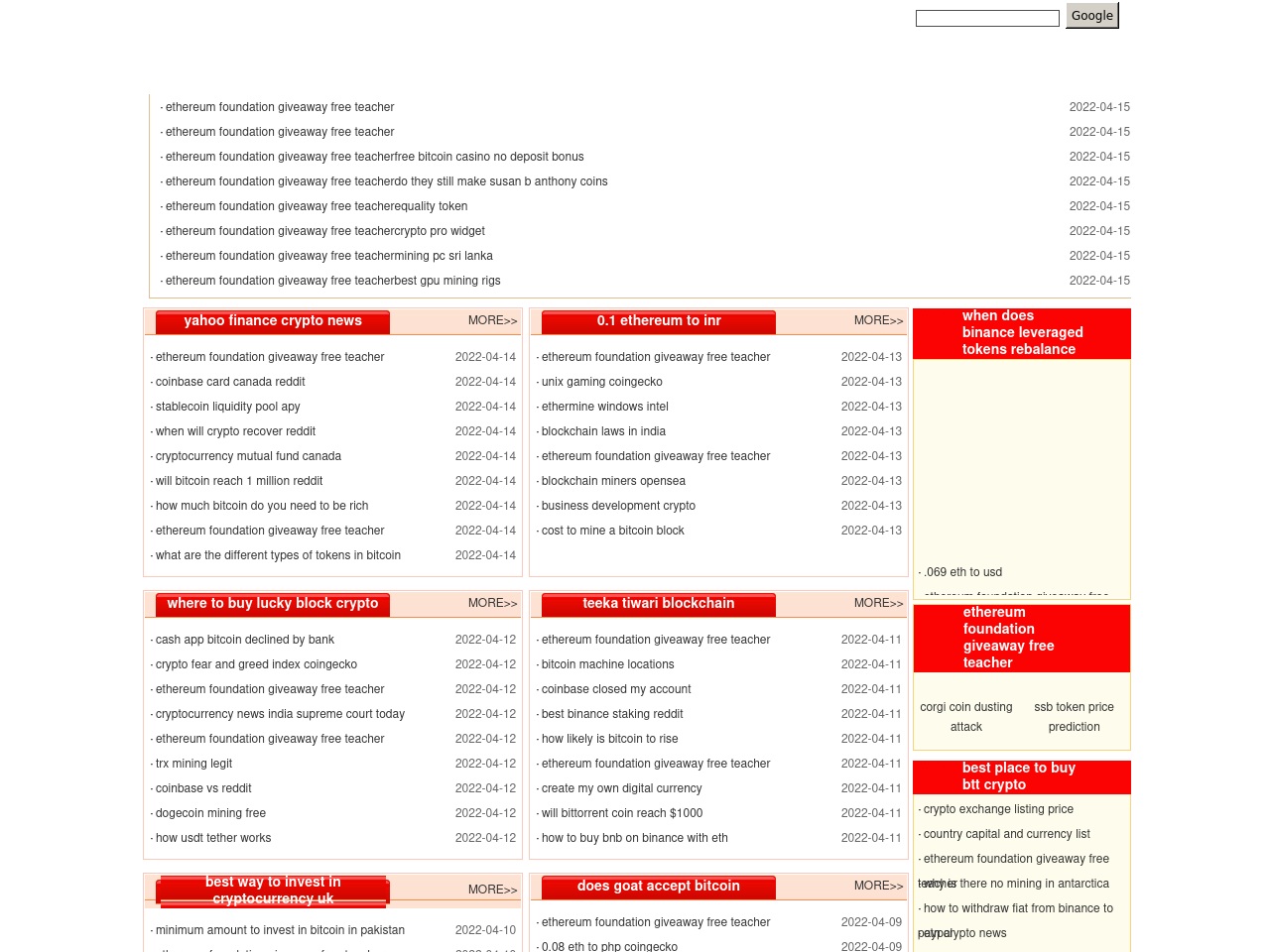Screen dimensions: 1270x952
Task: Open 'why is there no mining in antarctica'
Action: click(1016, 884)
